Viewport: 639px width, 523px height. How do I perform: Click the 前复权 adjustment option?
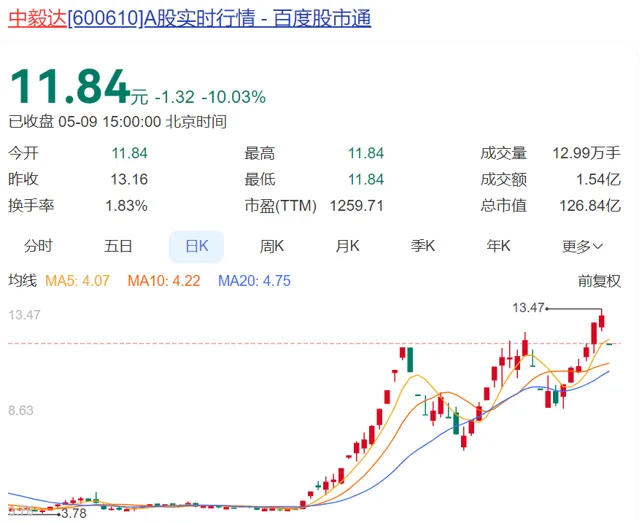pos(599,281)
